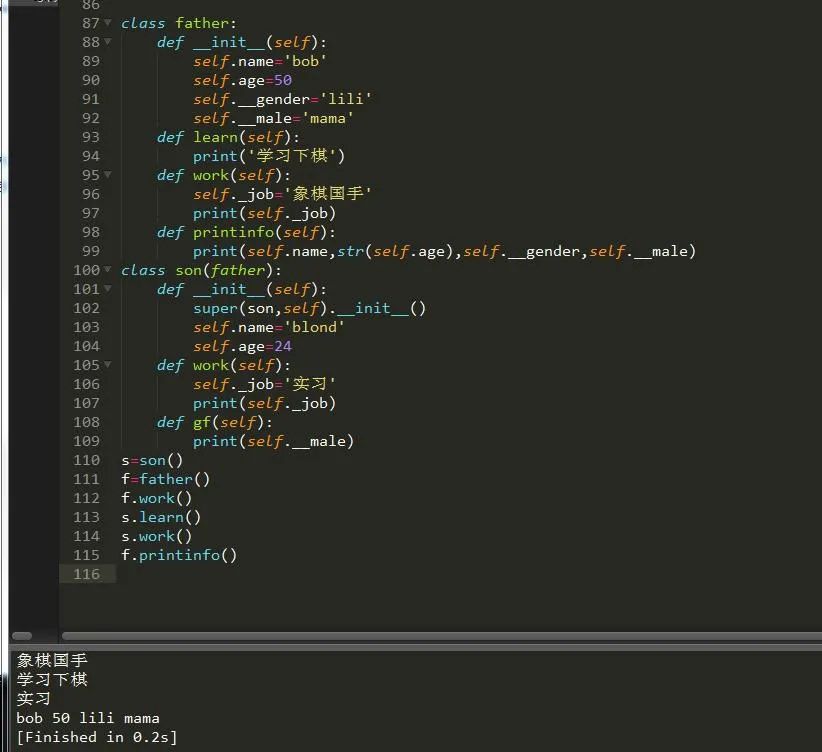Fold son's work method at line 105
The image size is (822, 752).
click(x=108, y=365)
